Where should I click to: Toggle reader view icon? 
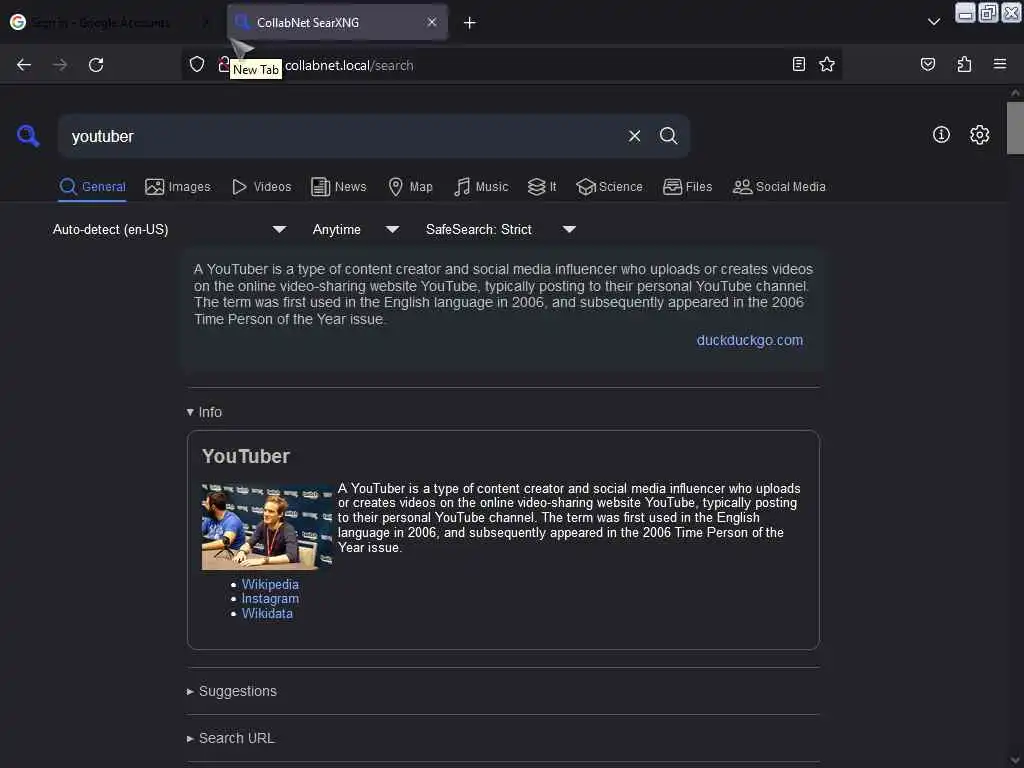coord(799,64)
